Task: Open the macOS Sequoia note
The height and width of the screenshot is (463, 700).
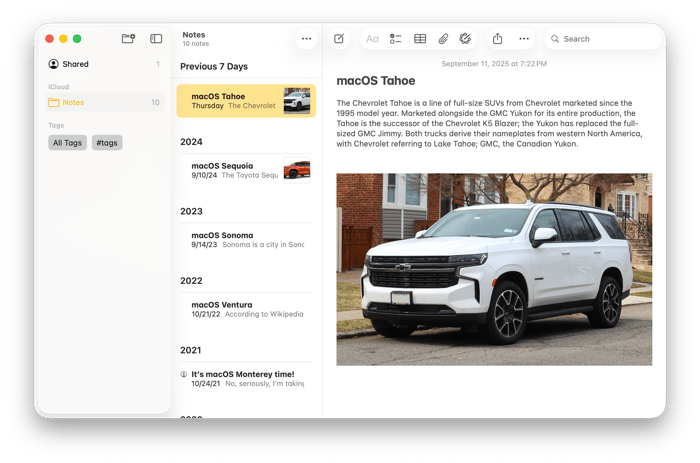Action: (x=246, y=170)
